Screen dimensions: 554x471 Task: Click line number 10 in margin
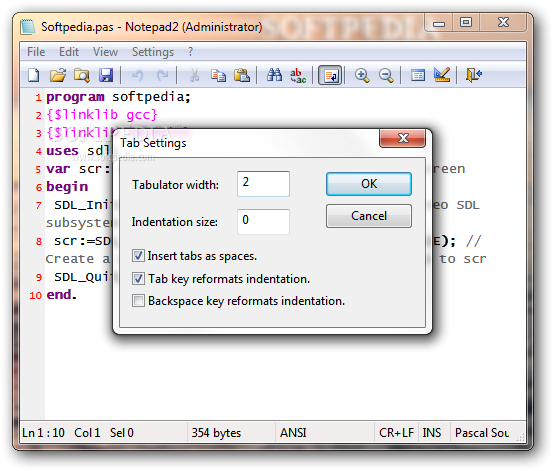[35, 295]
